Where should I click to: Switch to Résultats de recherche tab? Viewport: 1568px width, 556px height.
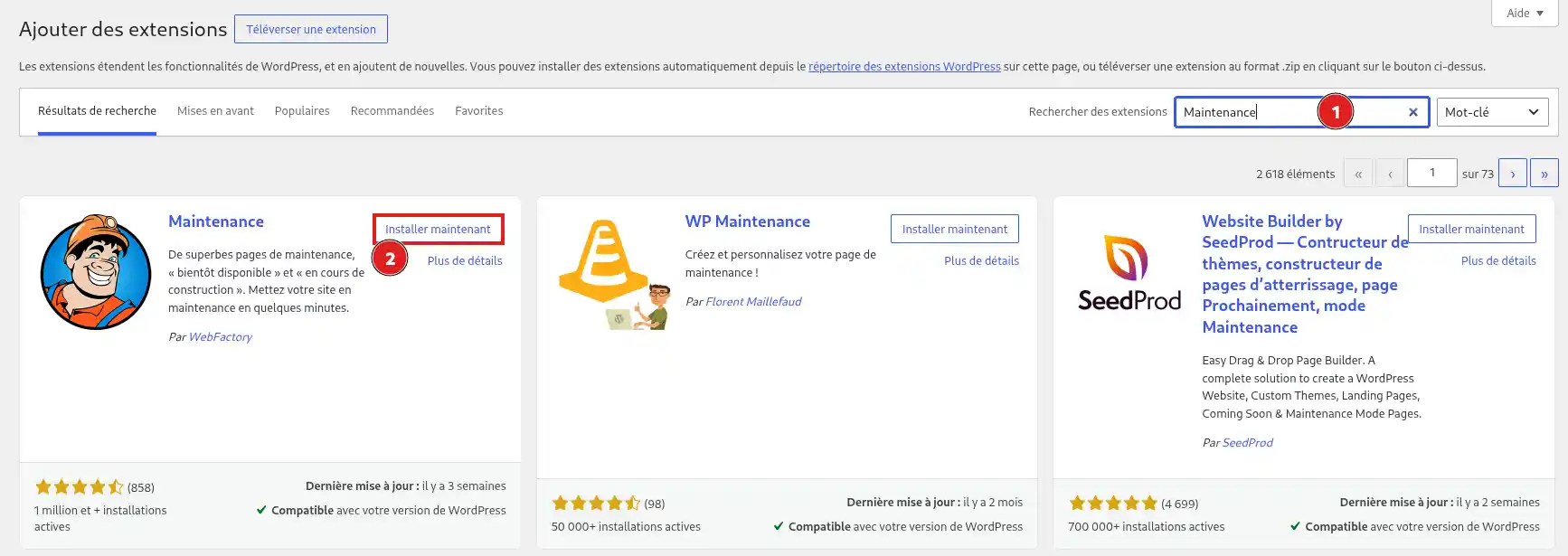97,111
